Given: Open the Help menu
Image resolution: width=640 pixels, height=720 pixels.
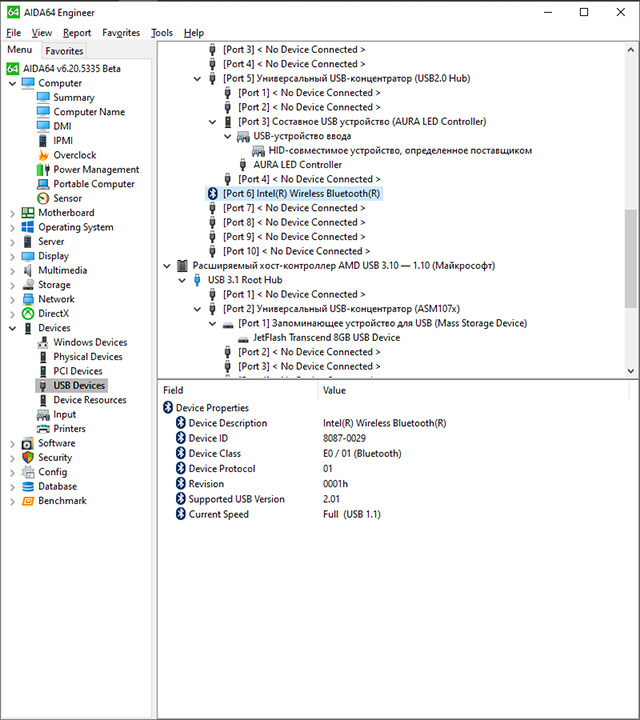Looking at the screenshot, I should click(194, 33).
